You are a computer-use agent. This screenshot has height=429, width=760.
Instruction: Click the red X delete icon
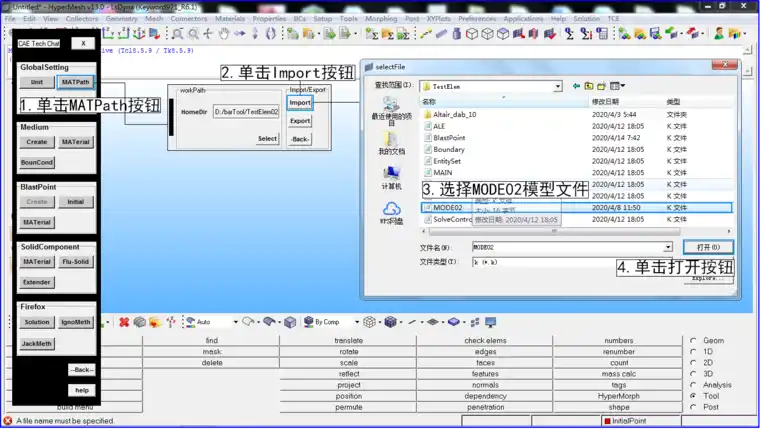point(124,322)
